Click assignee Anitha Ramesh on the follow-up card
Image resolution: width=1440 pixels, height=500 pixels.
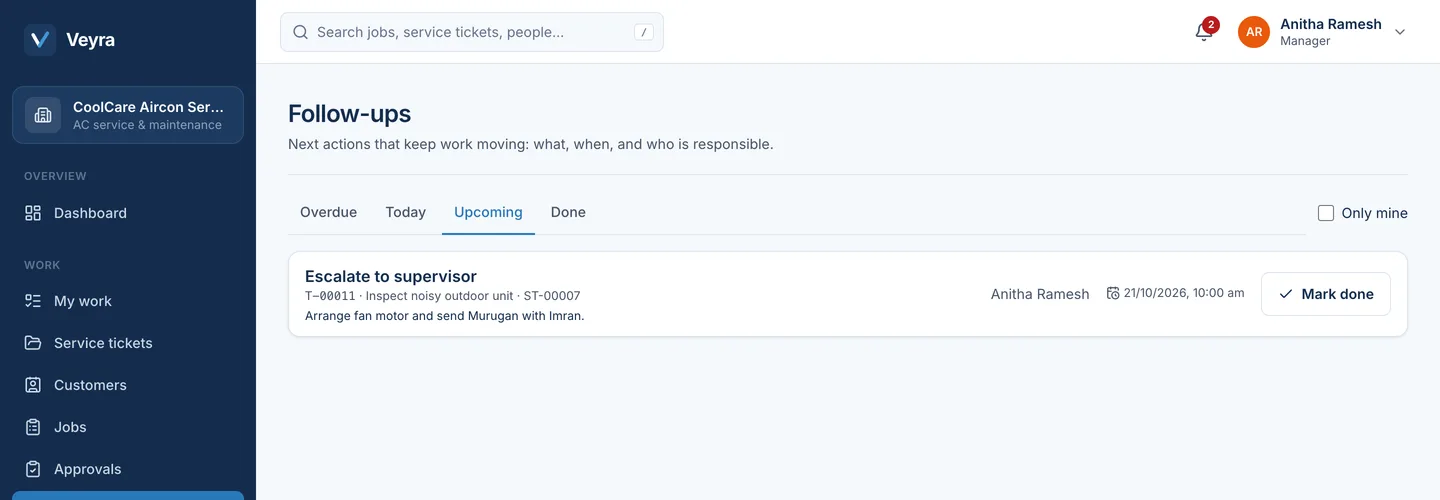point(1040,294)
